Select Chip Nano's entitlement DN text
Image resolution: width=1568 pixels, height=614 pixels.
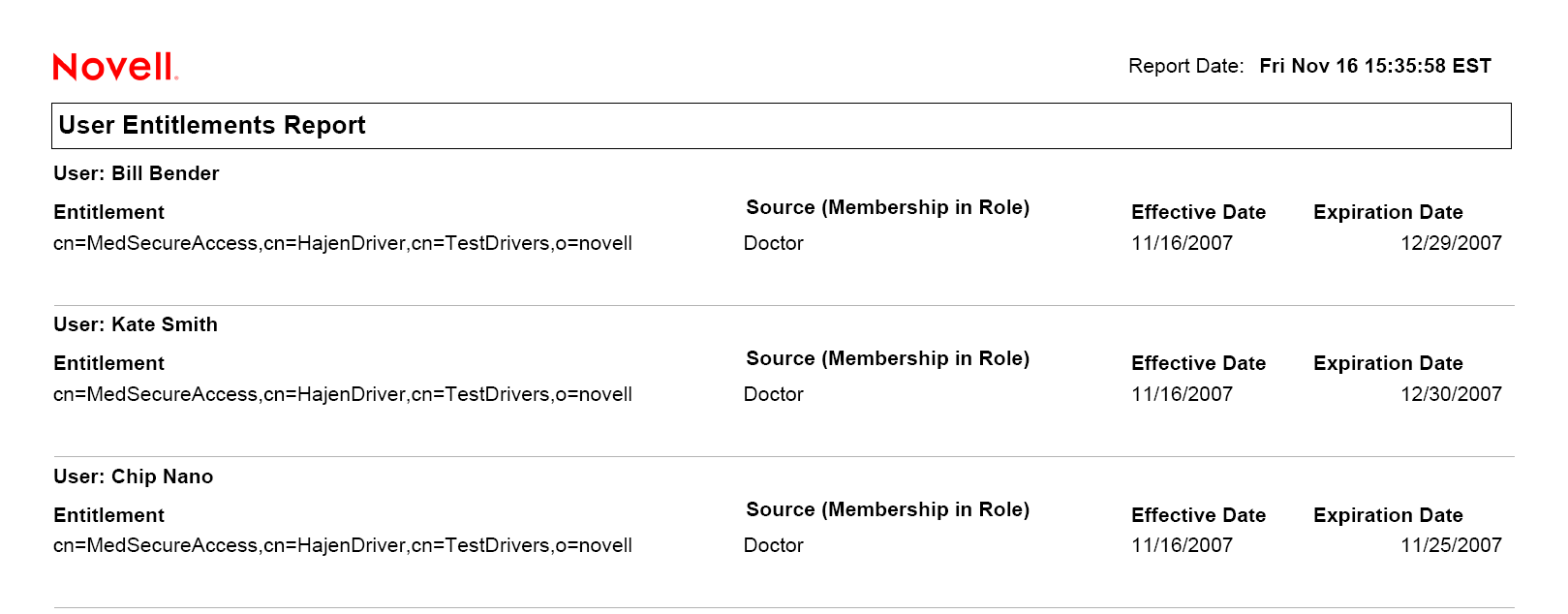(343, 545)
